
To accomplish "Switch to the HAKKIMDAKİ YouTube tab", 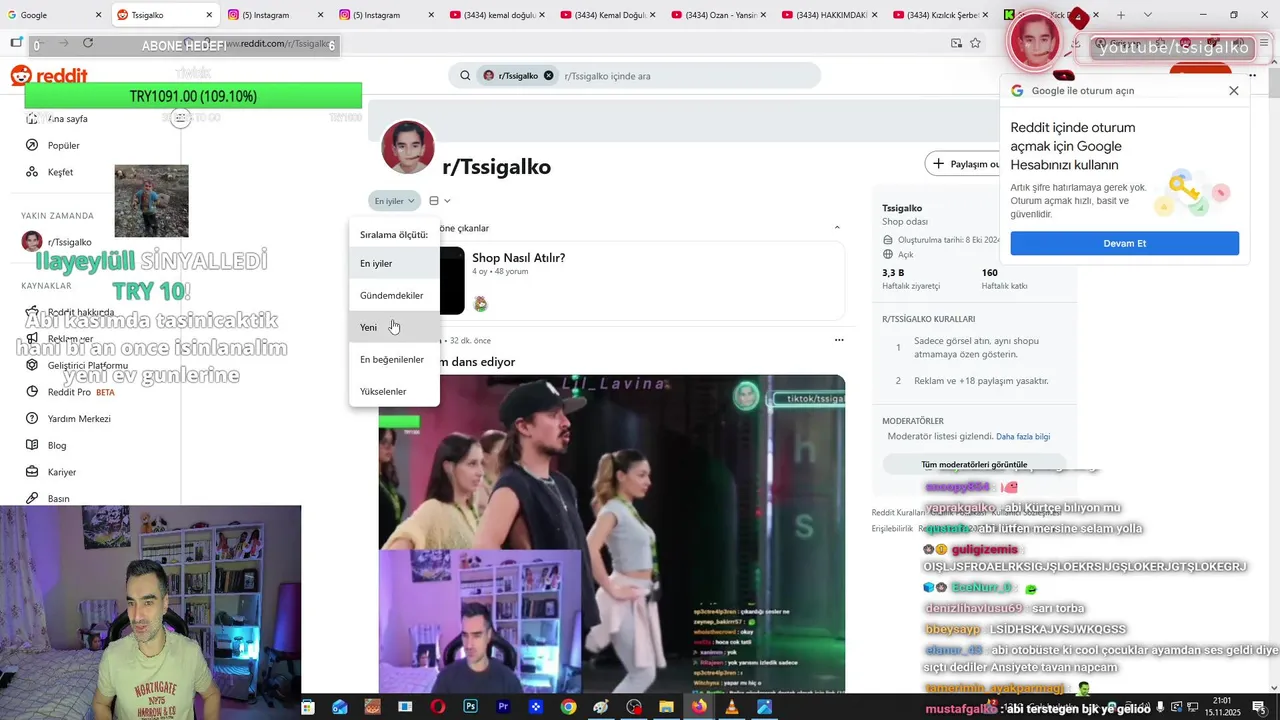I will 830,15.
